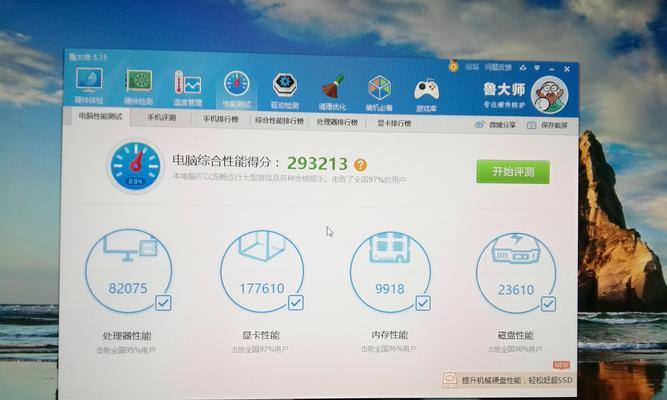Open the 硬件体检 monitor icon

pos(89,80)
